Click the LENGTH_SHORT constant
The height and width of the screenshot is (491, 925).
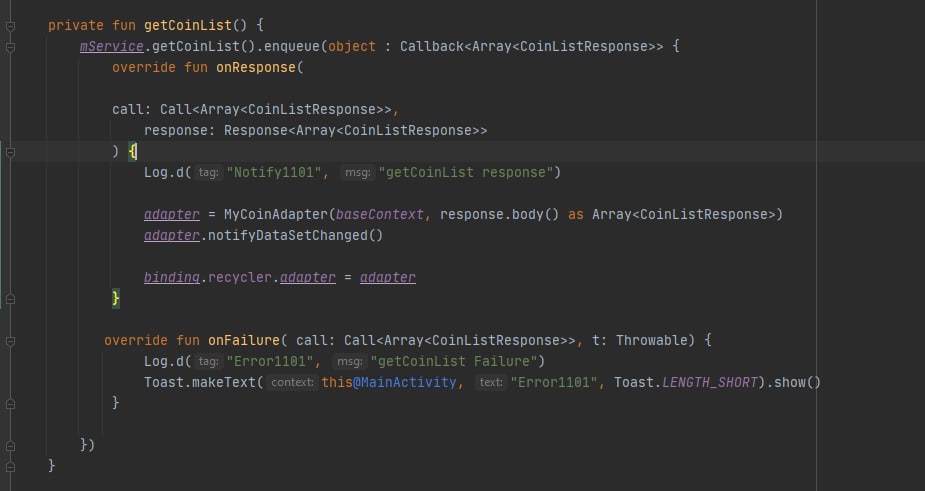710,382
